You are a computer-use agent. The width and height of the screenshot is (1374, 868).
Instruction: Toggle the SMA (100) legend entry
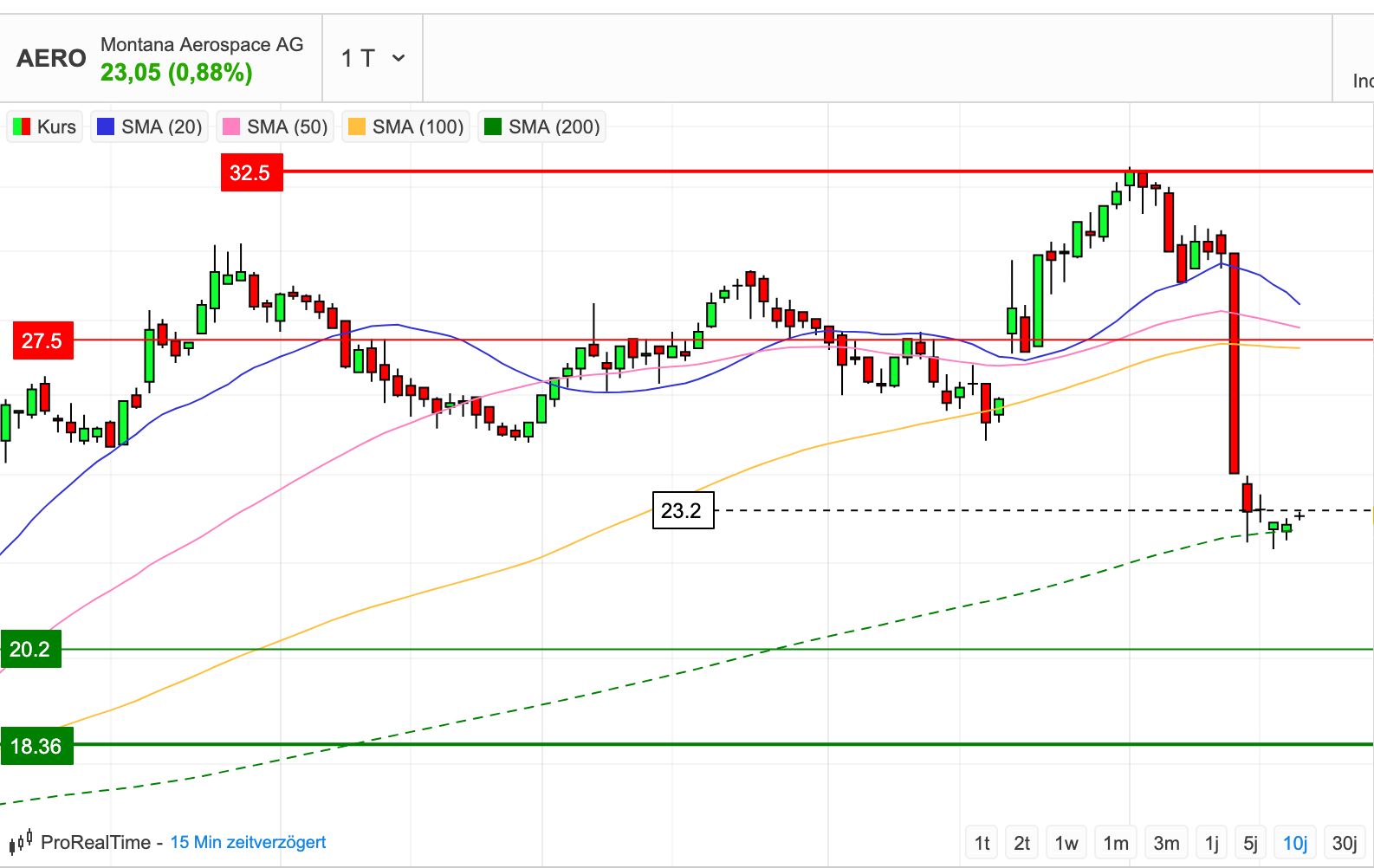pyautogui.click(x=405, y=126)
